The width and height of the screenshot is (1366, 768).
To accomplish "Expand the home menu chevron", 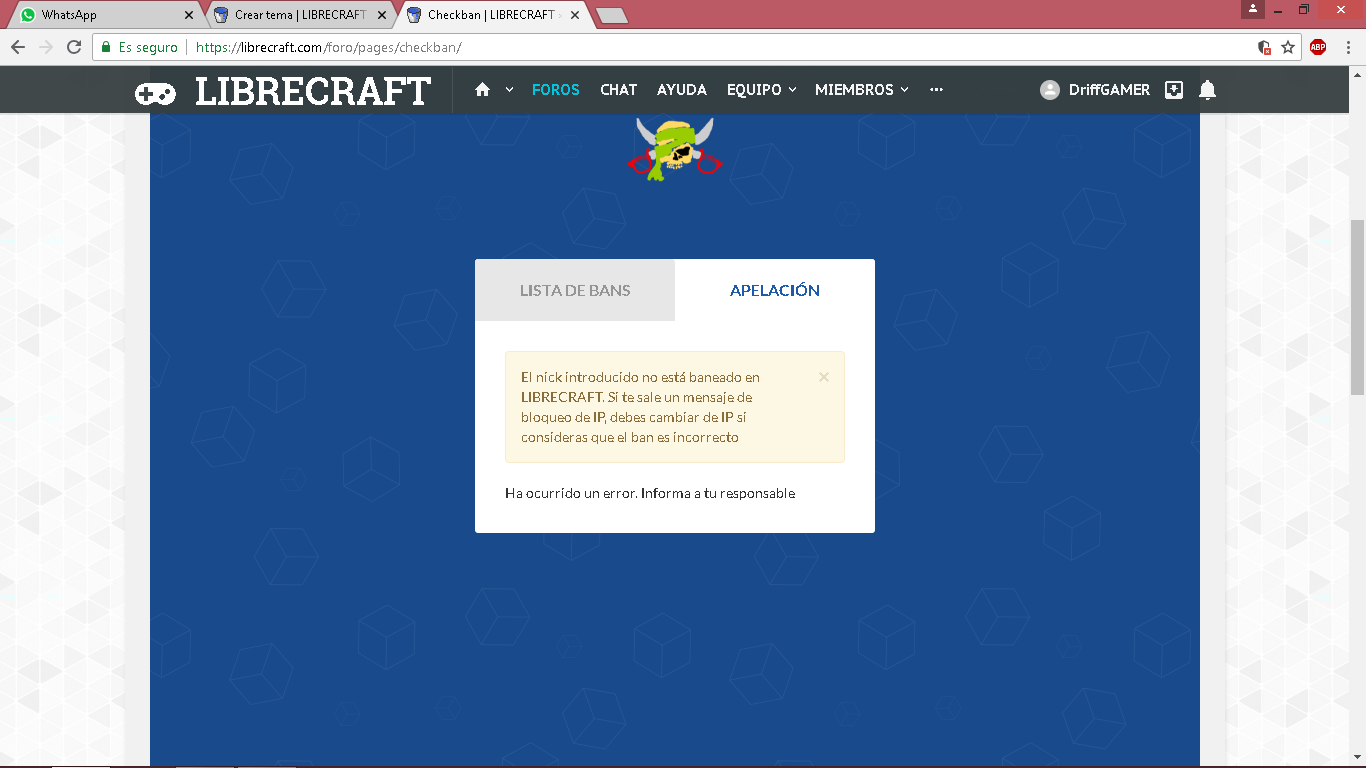I will click(x=509, y=89).
